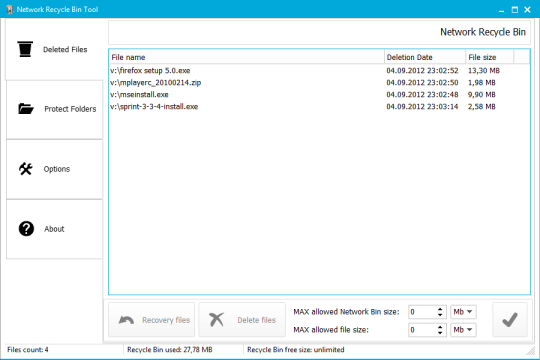The image size is (540, 360).
Task: Sort by File name column header
Action: coord(247,57)
